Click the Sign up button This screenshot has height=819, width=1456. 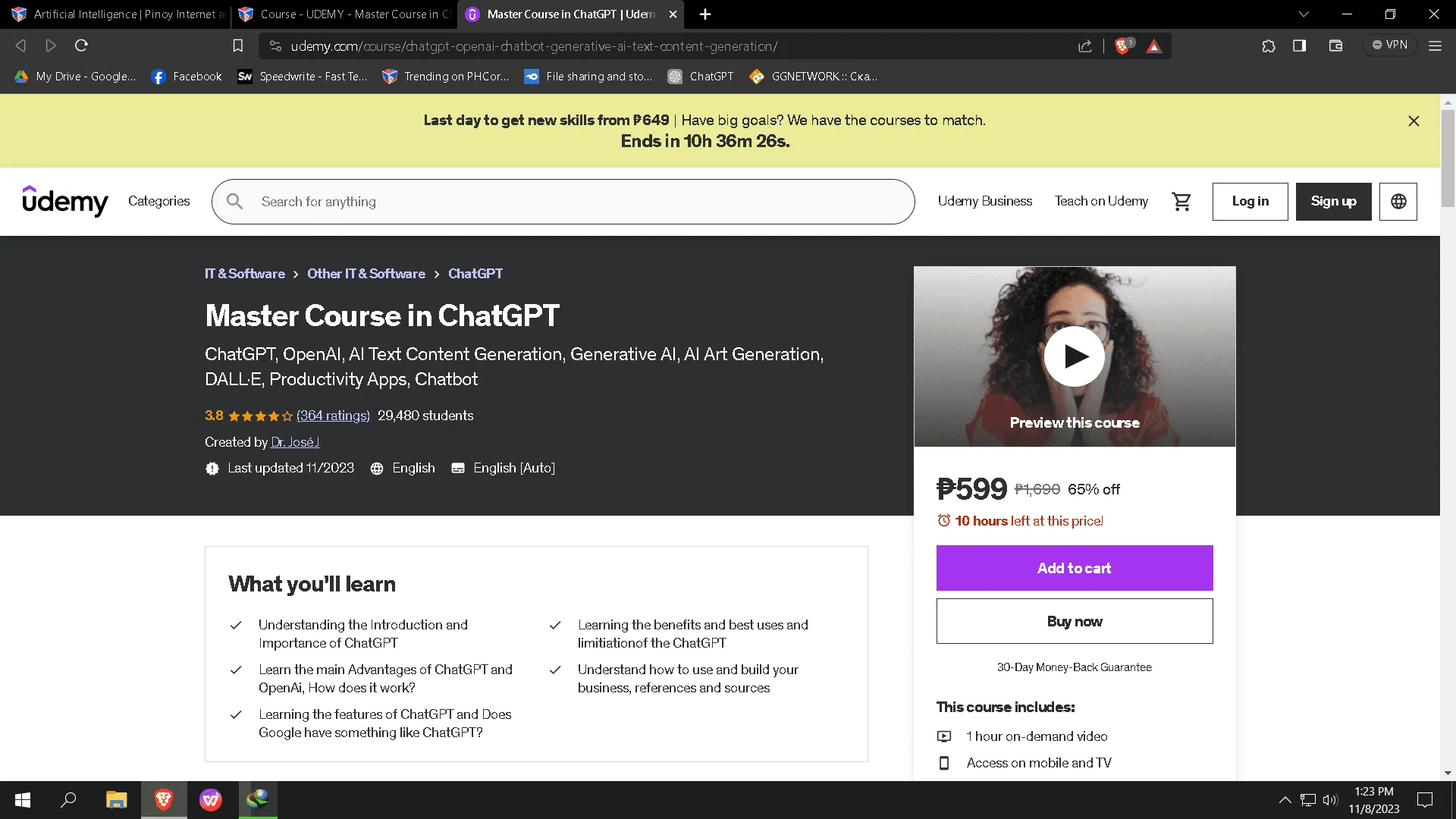(1333, 202)
